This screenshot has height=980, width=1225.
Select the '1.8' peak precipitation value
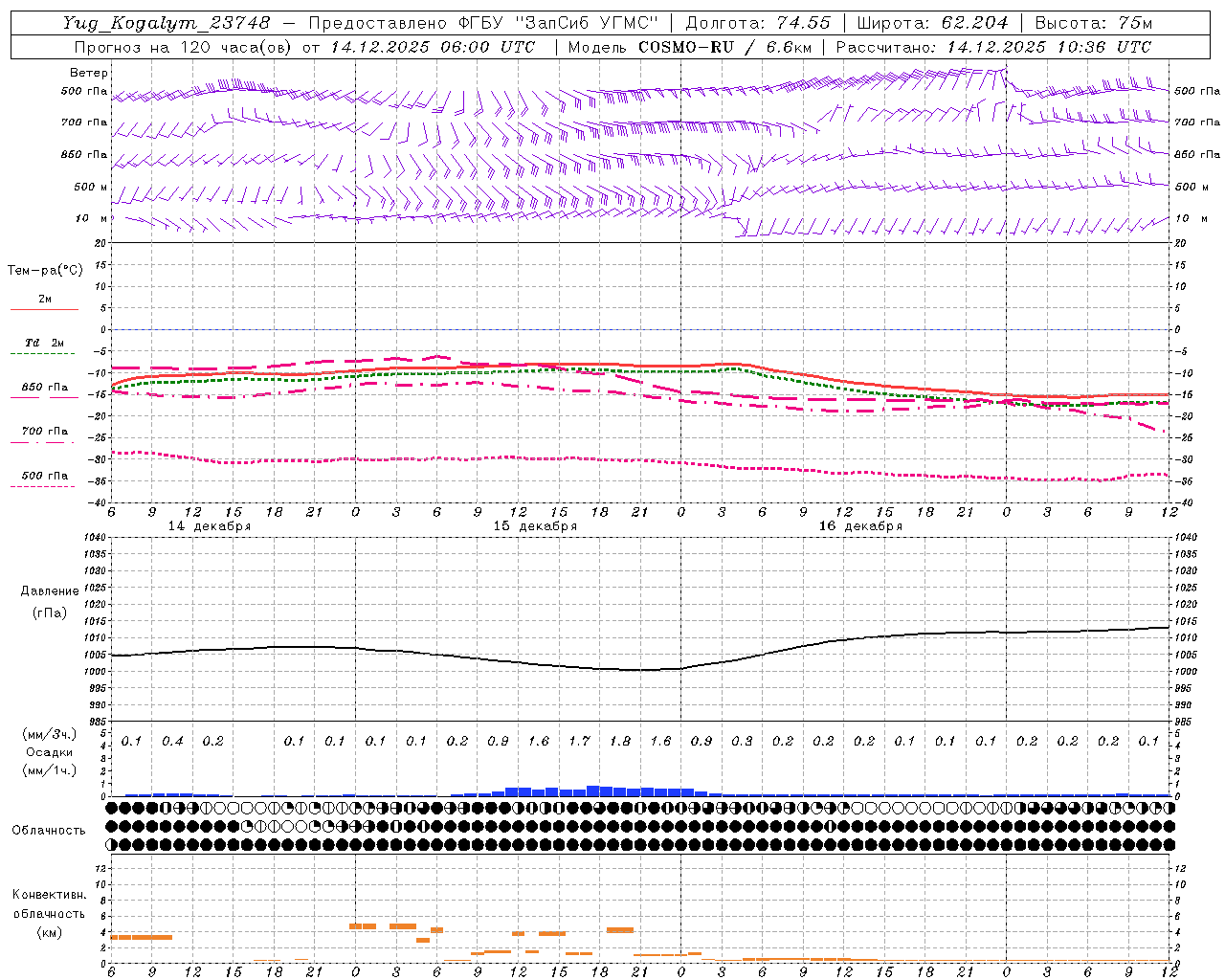pos(620,741)
